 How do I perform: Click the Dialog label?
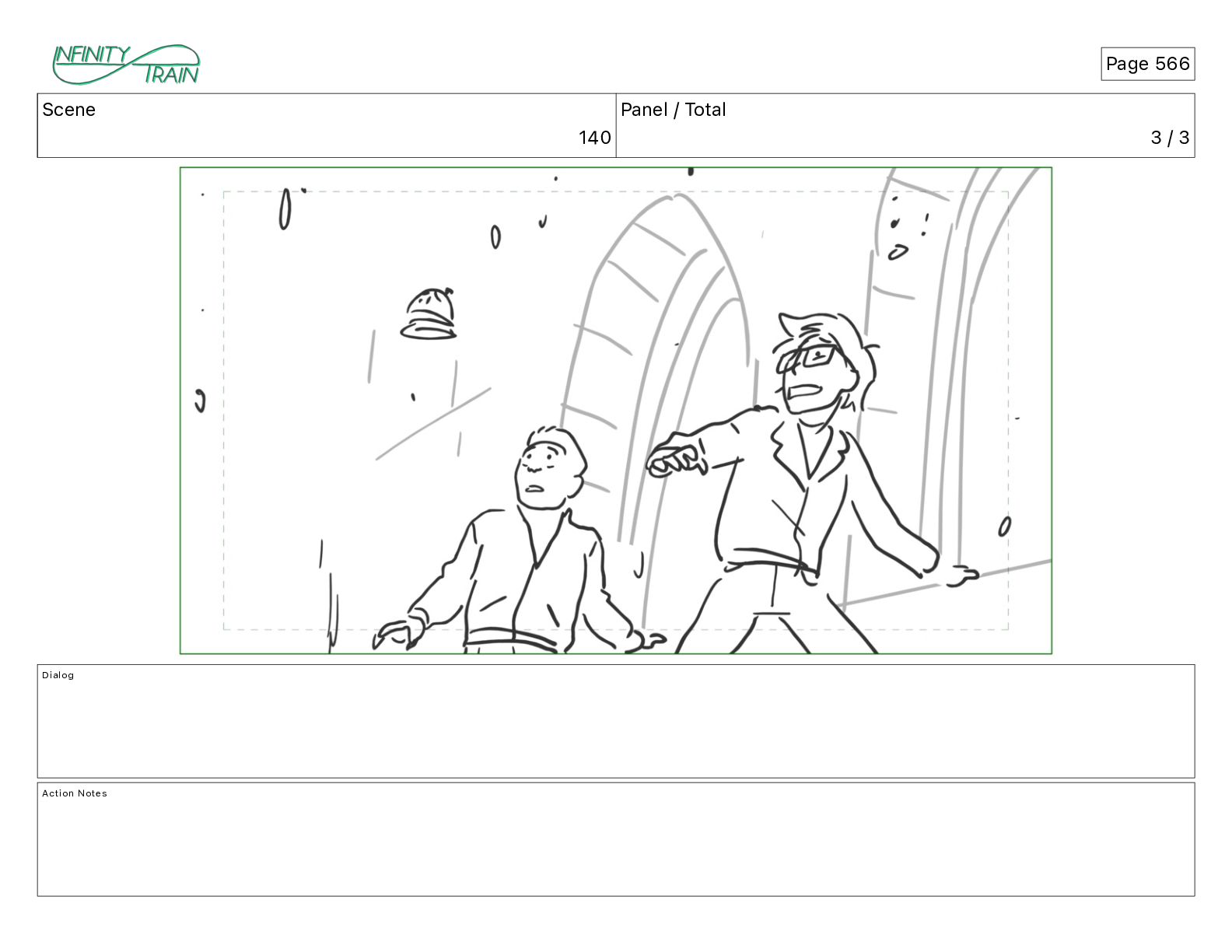pyautogui.click(x=58, y=675)
